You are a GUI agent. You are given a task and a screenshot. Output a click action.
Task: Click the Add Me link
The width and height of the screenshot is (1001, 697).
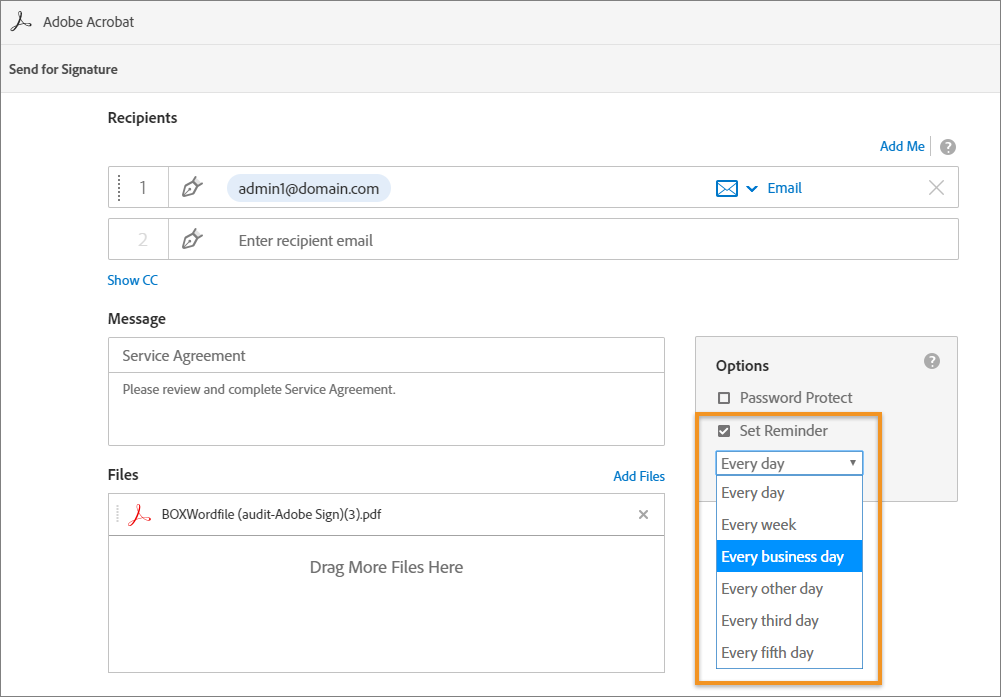901,145
